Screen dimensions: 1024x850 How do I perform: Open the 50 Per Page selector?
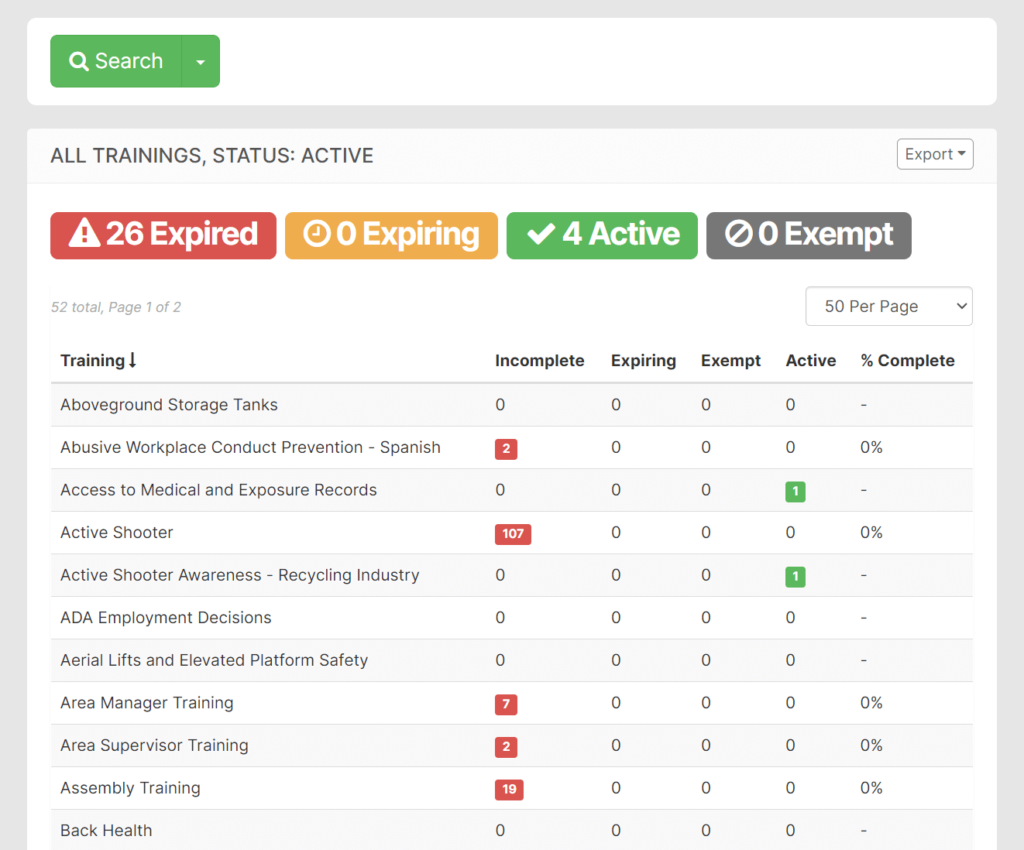tap(888, 307)
